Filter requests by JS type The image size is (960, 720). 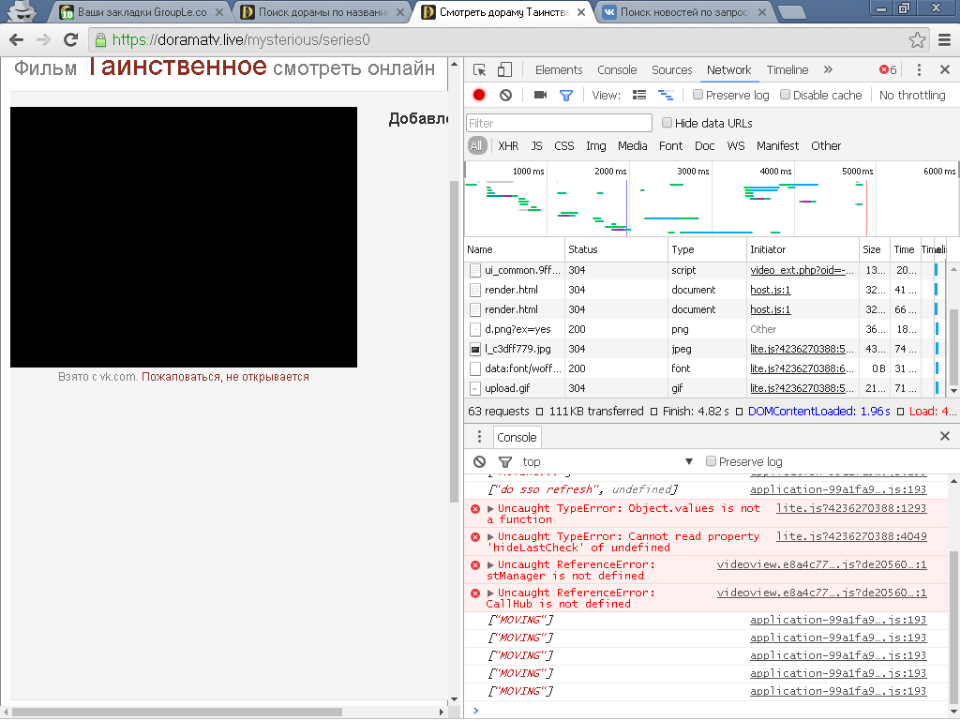[x=536, y=146]
